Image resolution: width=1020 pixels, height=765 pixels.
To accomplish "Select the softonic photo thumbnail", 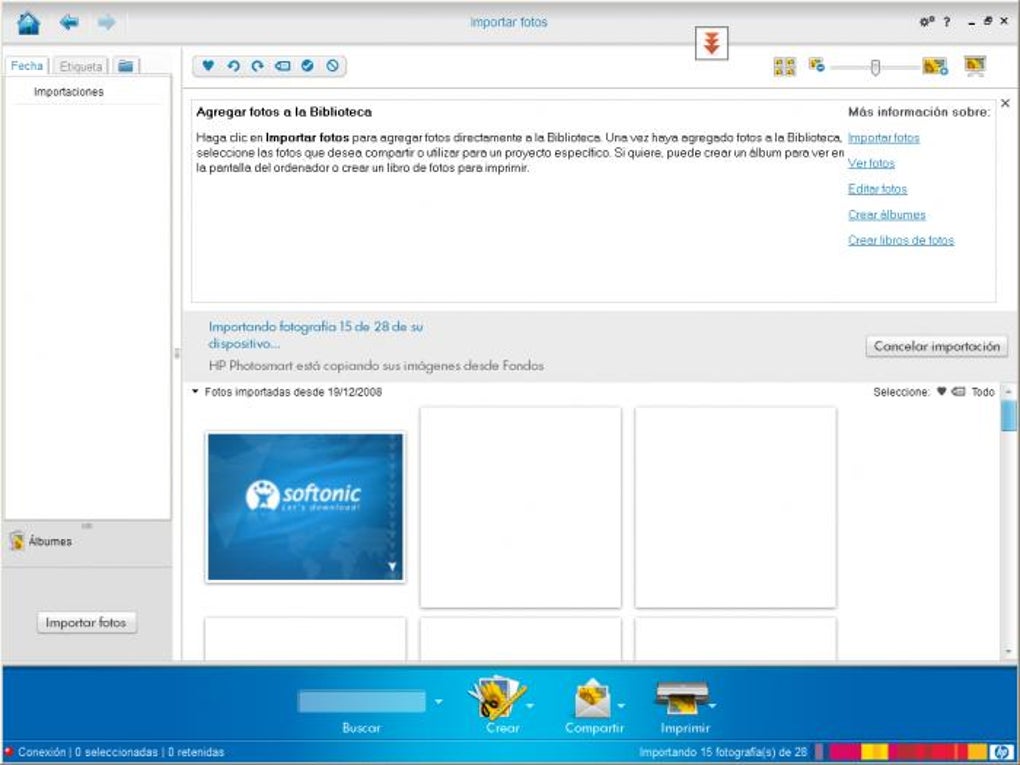I will click(x=305, y=507).
